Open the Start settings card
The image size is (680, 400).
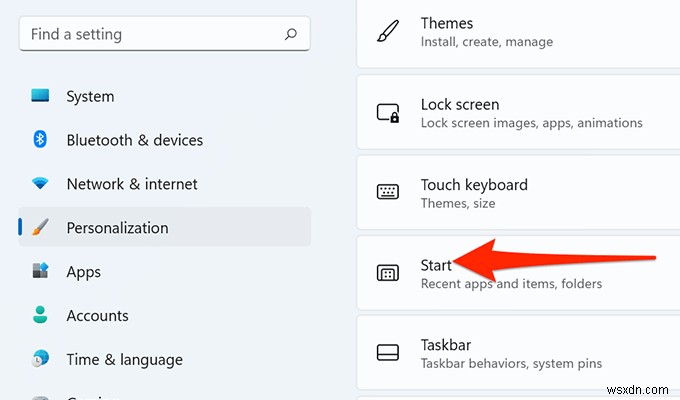518,273
